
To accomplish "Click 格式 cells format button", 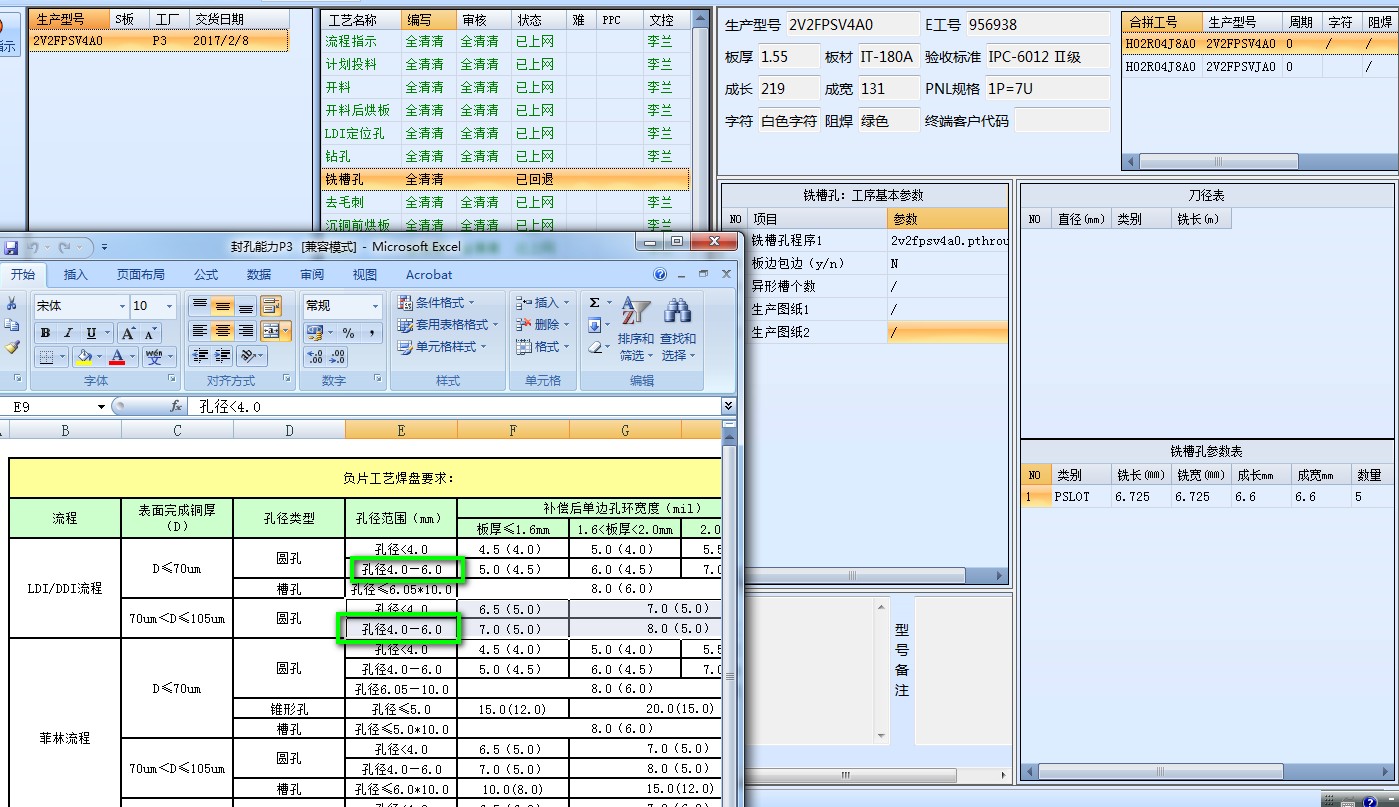I will tap(540, 346).
